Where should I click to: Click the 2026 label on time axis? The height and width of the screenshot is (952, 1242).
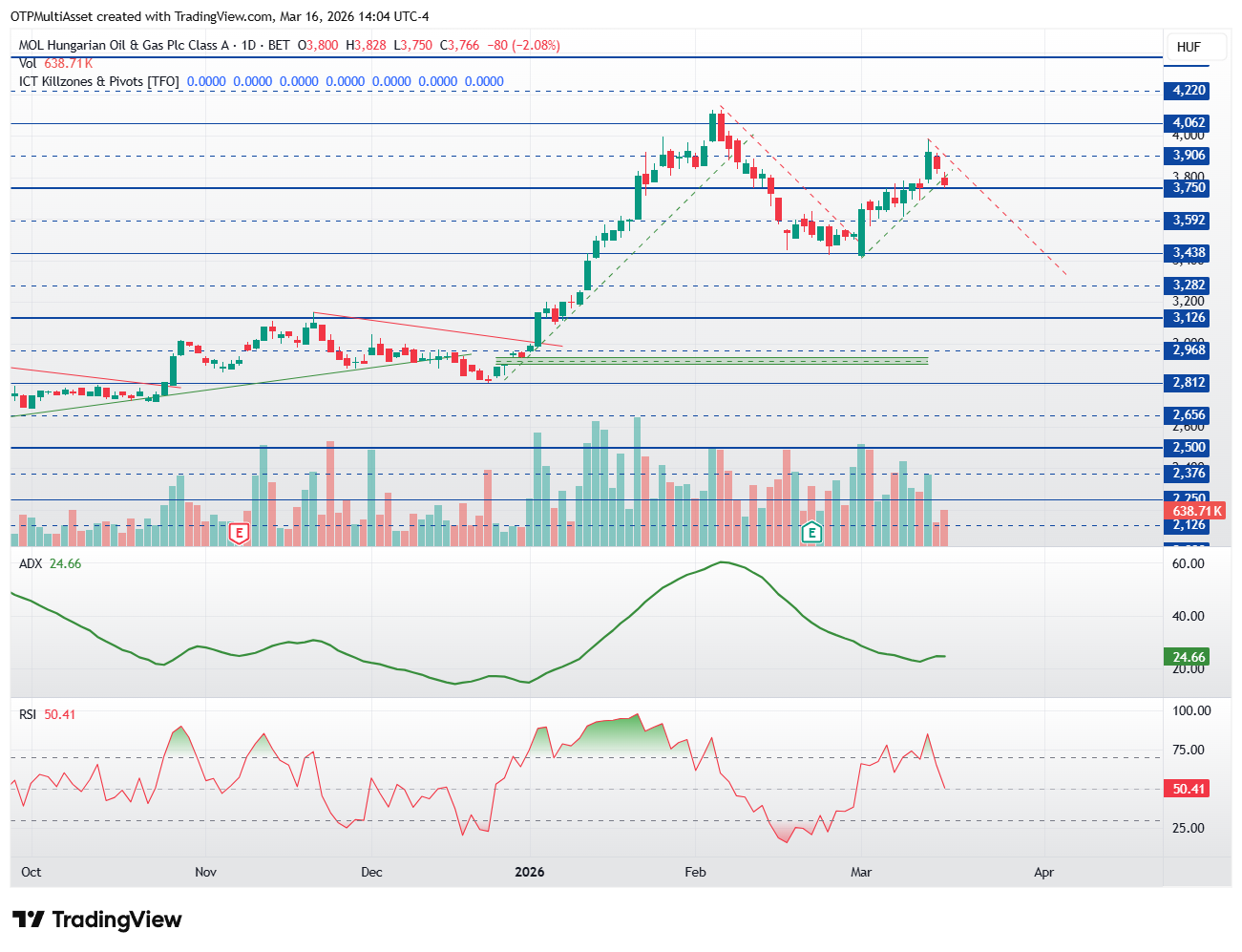pos(529,872)
